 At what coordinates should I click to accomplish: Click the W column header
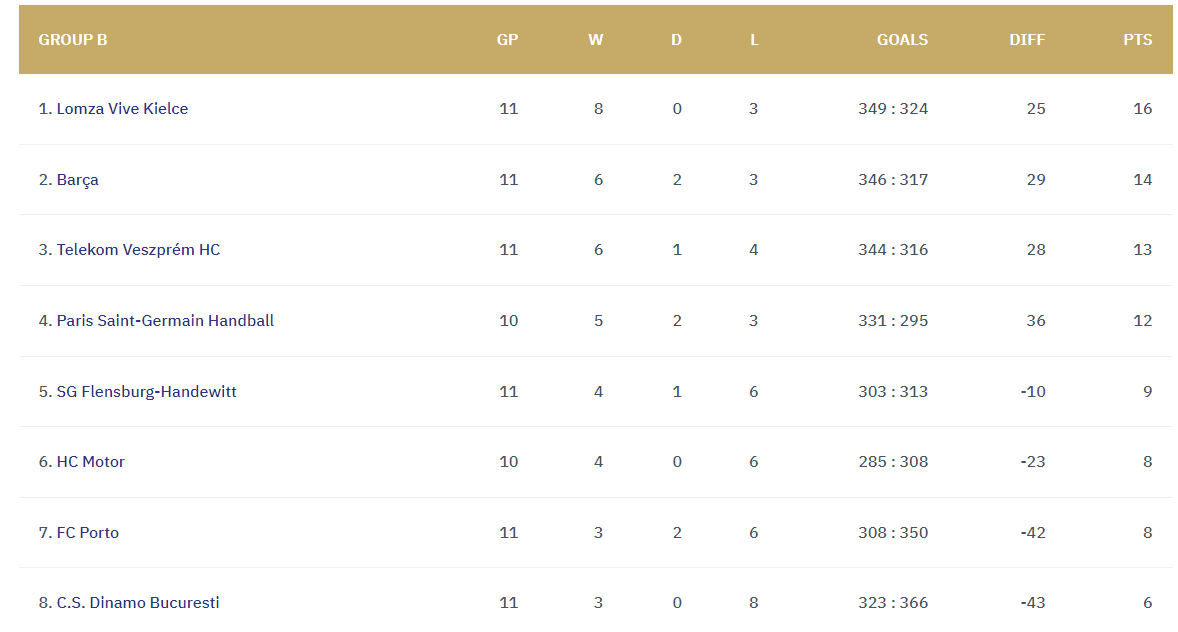(596, 40)
